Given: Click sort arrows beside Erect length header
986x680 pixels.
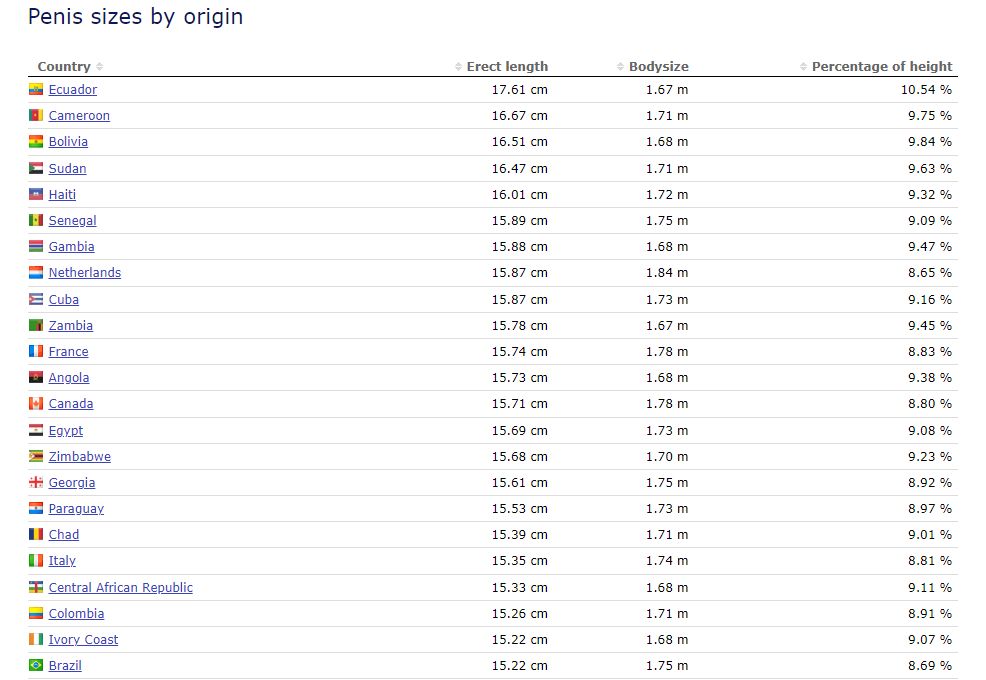Looking at the screenshot, I should pos(458,67).
